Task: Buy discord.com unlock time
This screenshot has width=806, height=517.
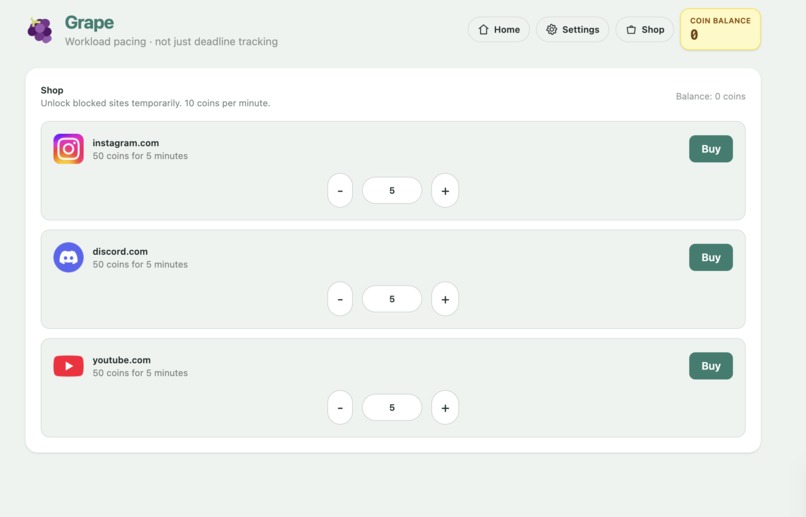Action: [711, 257]
